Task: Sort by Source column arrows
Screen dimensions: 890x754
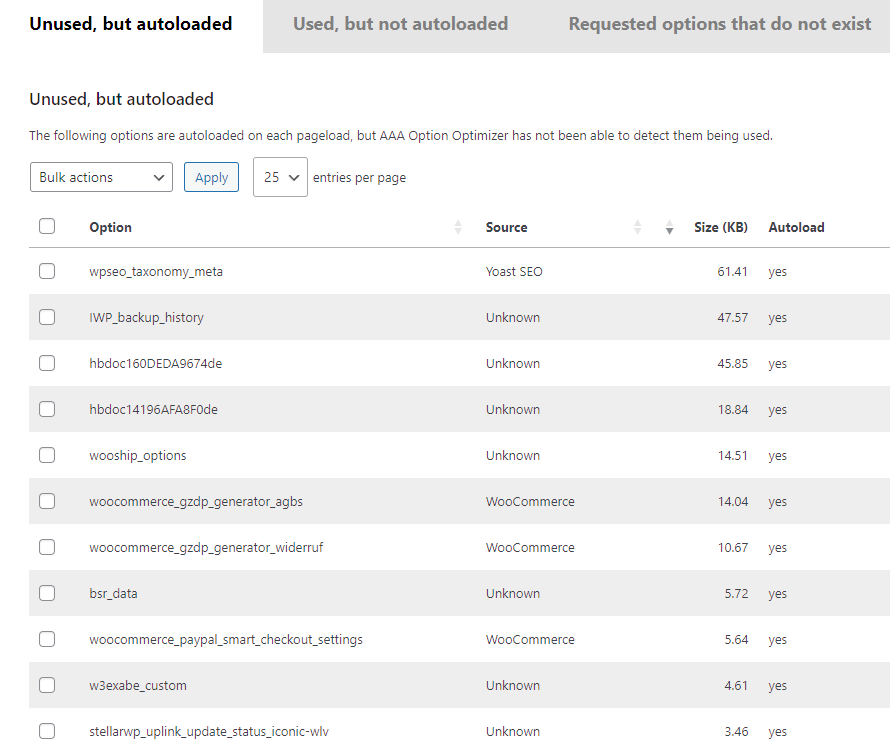Action: point(637,227)
